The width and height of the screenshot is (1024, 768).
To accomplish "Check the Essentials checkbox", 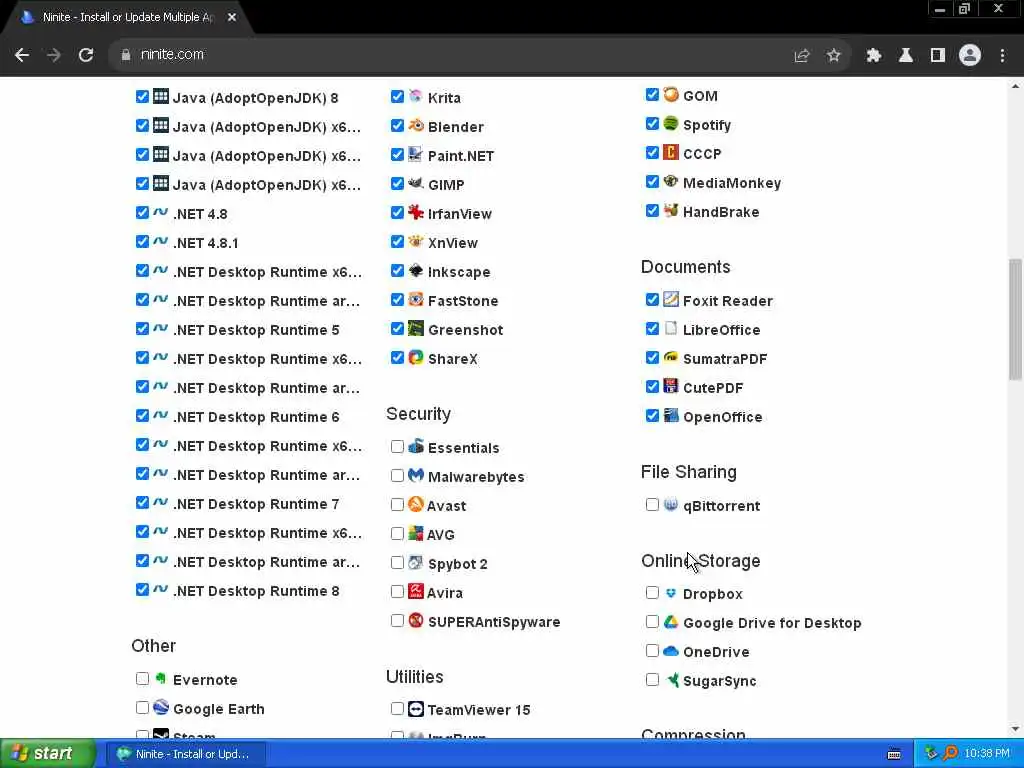I will tap(397, 447).
